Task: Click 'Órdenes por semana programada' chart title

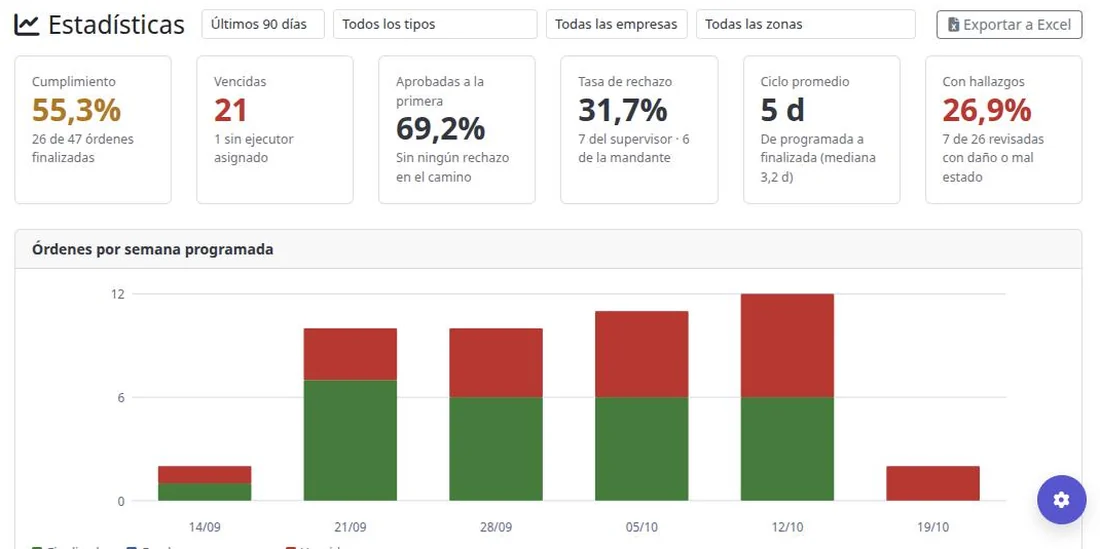Action: click(x=152, y=249)
